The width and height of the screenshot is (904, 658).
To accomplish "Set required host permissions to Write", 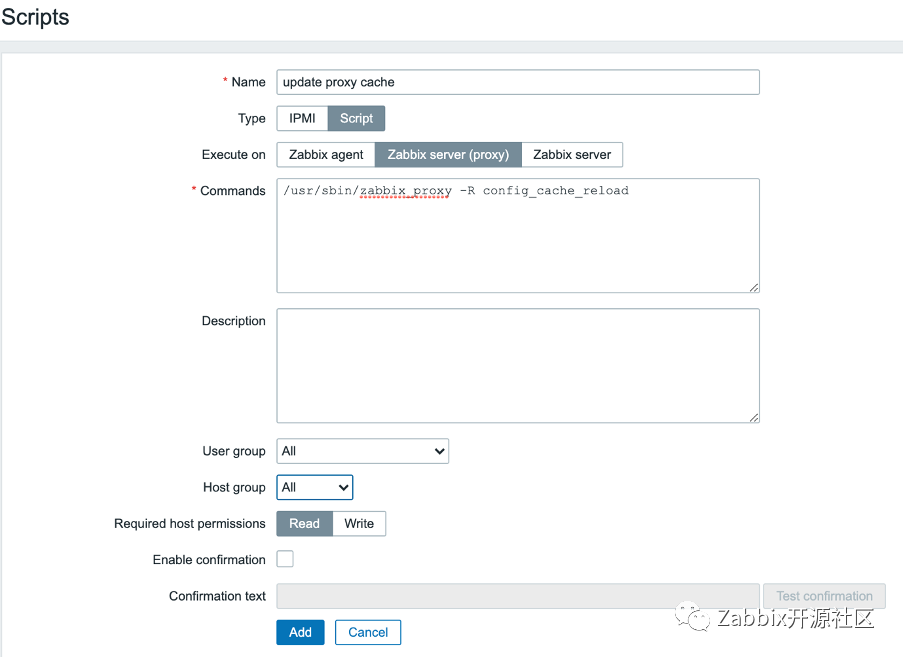I will (x=359, y=524).
